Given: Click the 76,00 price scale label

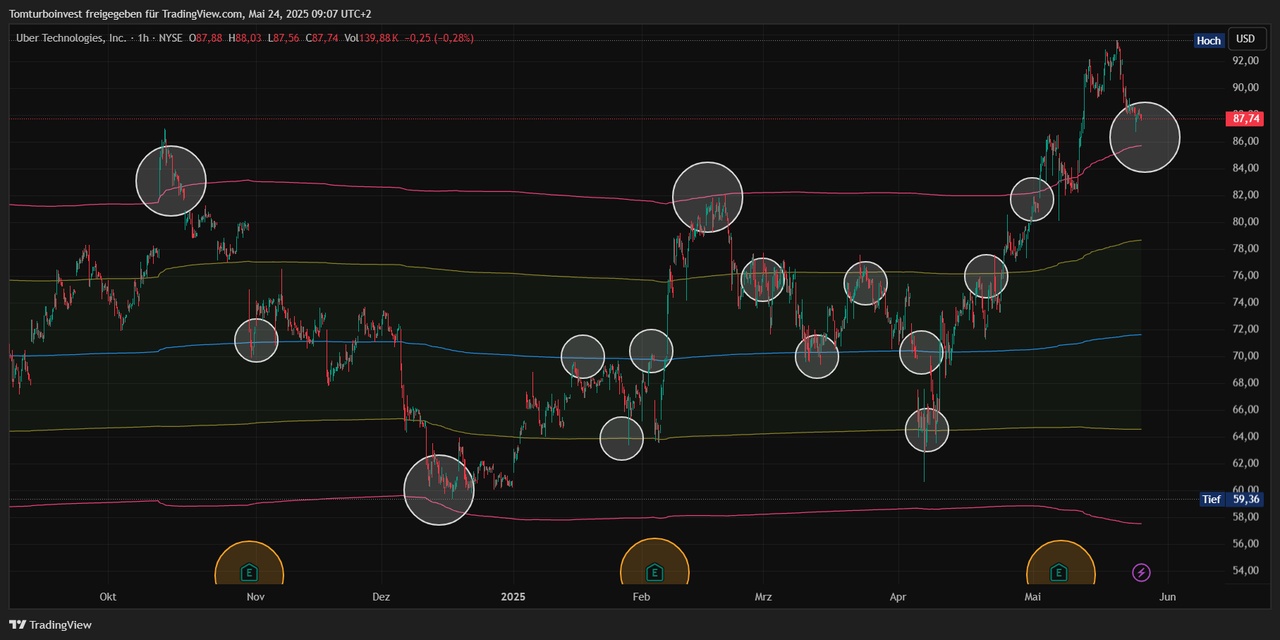Looking at the screenshot, I should coord(1245,275).
